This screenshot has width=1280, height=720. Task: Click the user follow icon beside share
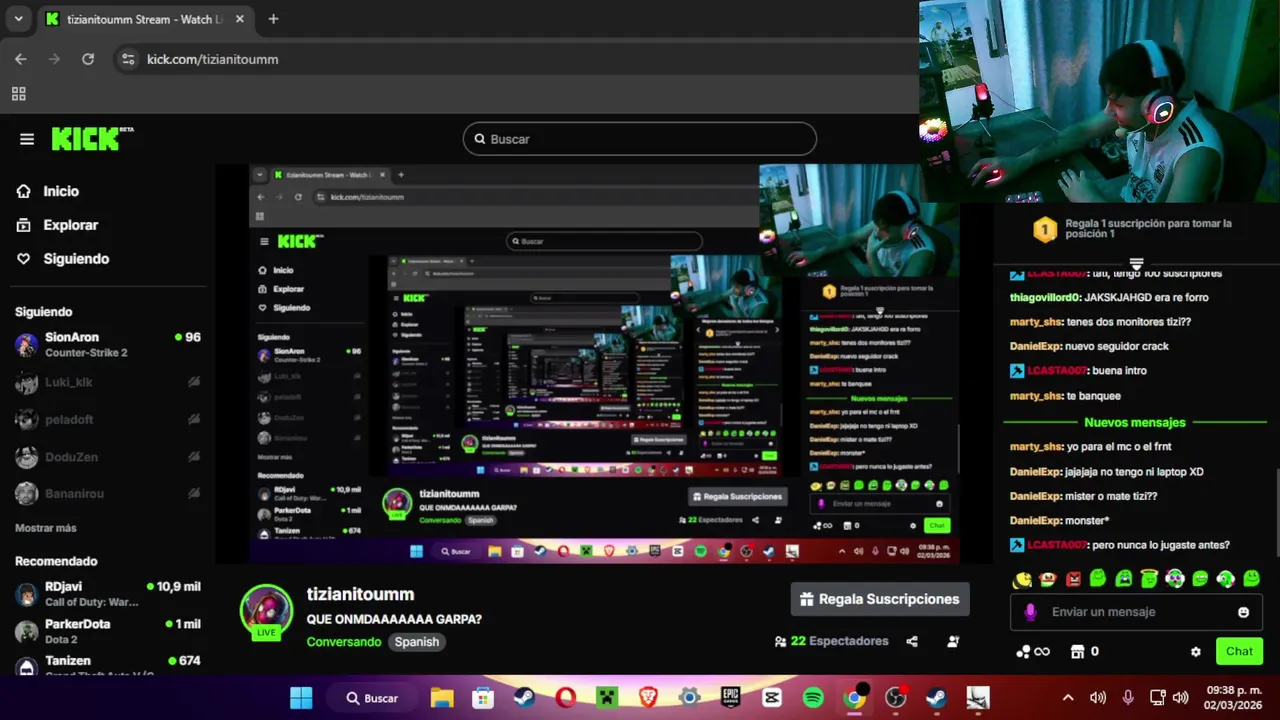coord(953,641)
